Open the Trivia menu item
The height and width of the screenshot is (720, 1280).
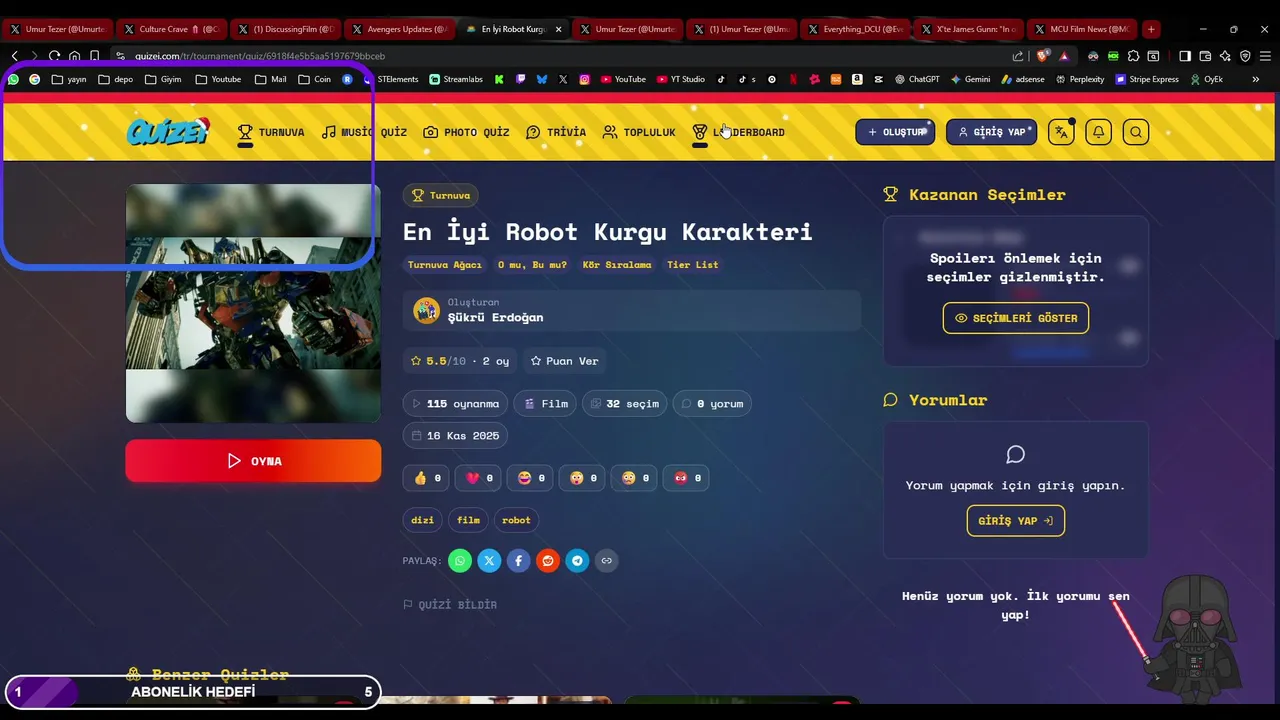pyautogui.click(x=556, y=132)
